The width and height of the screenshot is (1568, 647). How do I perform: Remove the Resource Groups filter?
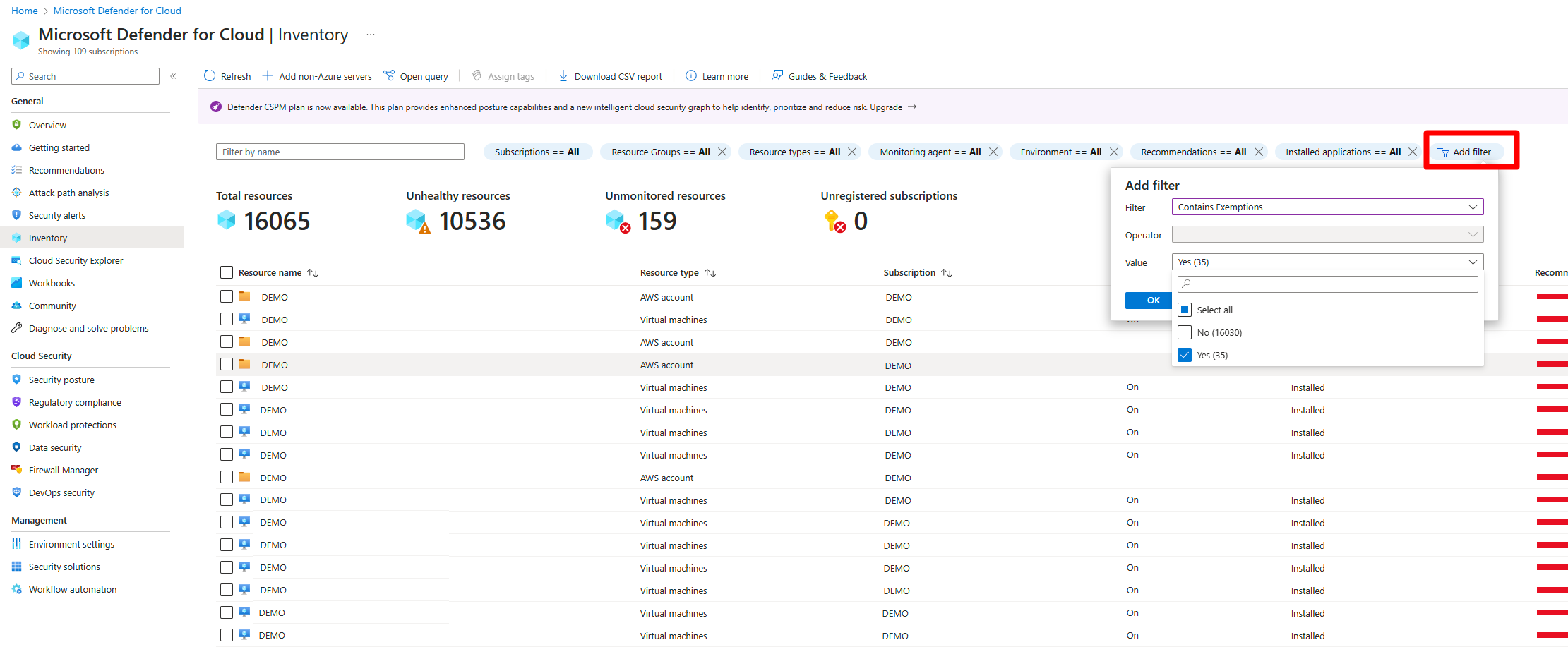tap(722, 152)
